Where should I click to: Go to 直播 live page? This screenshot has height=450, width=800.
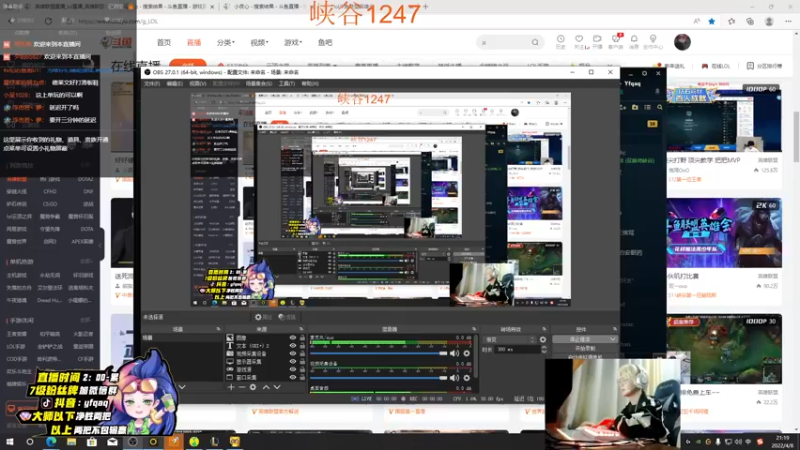tap(194, 42)
